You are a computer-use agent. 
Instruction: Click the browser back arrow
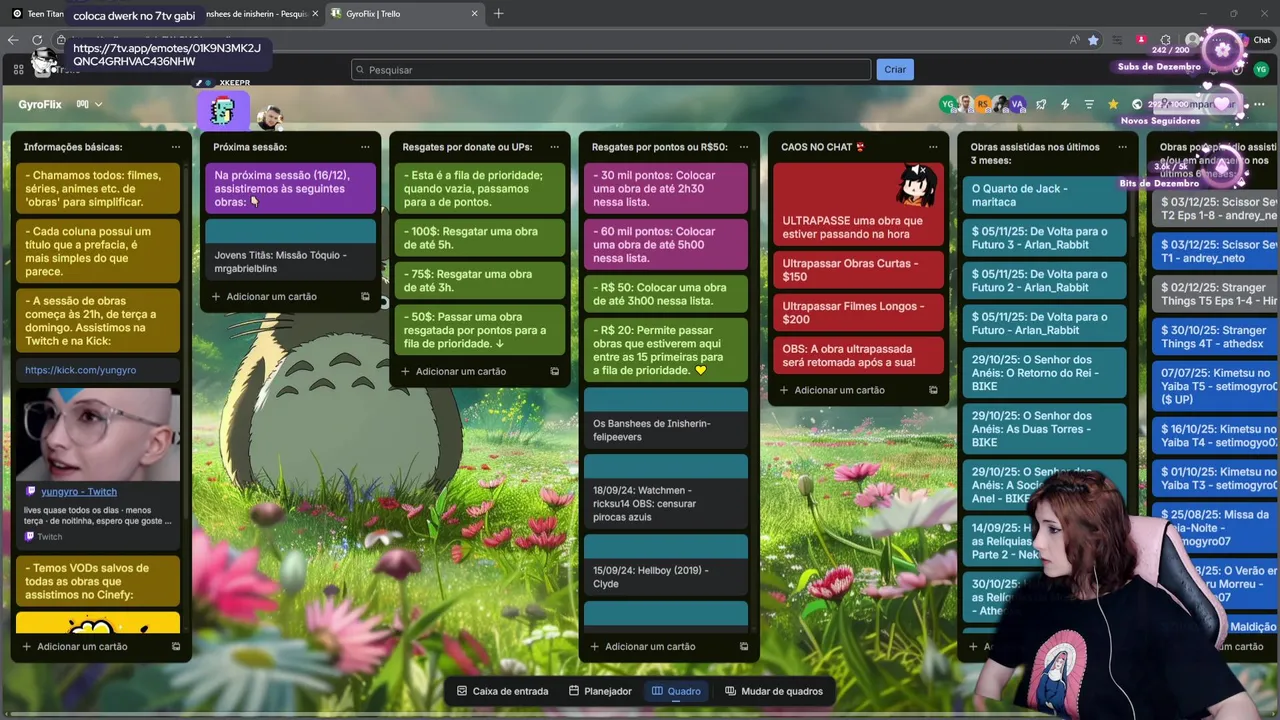[13, 40]
